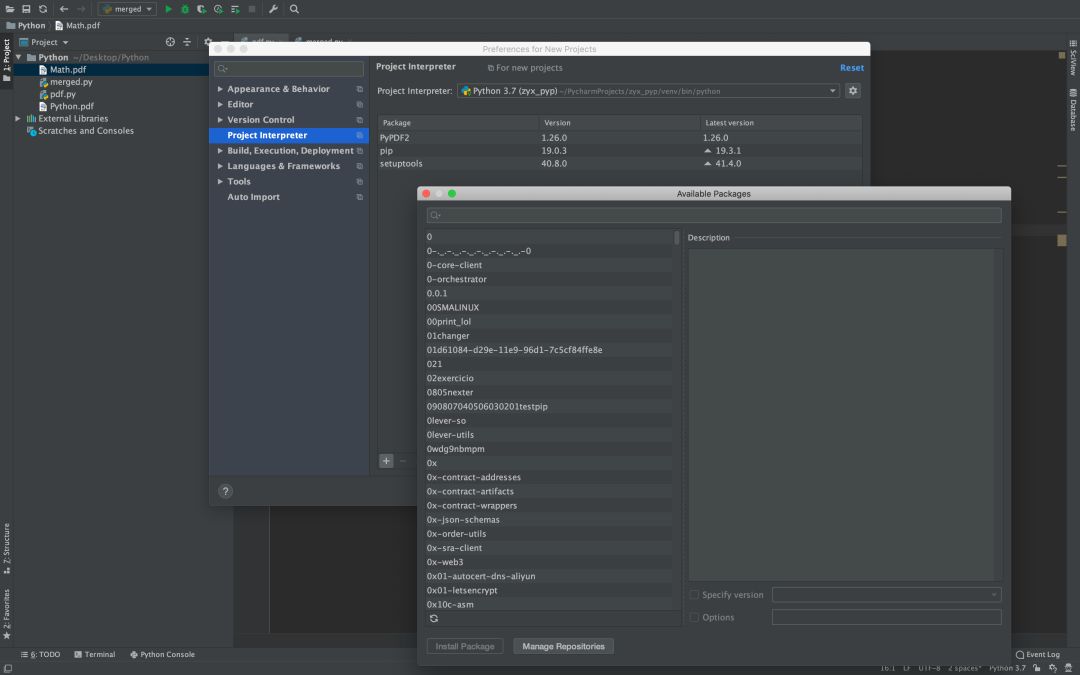
Task: Click the package list scrollbar thumb
Action: coord(676,238)
